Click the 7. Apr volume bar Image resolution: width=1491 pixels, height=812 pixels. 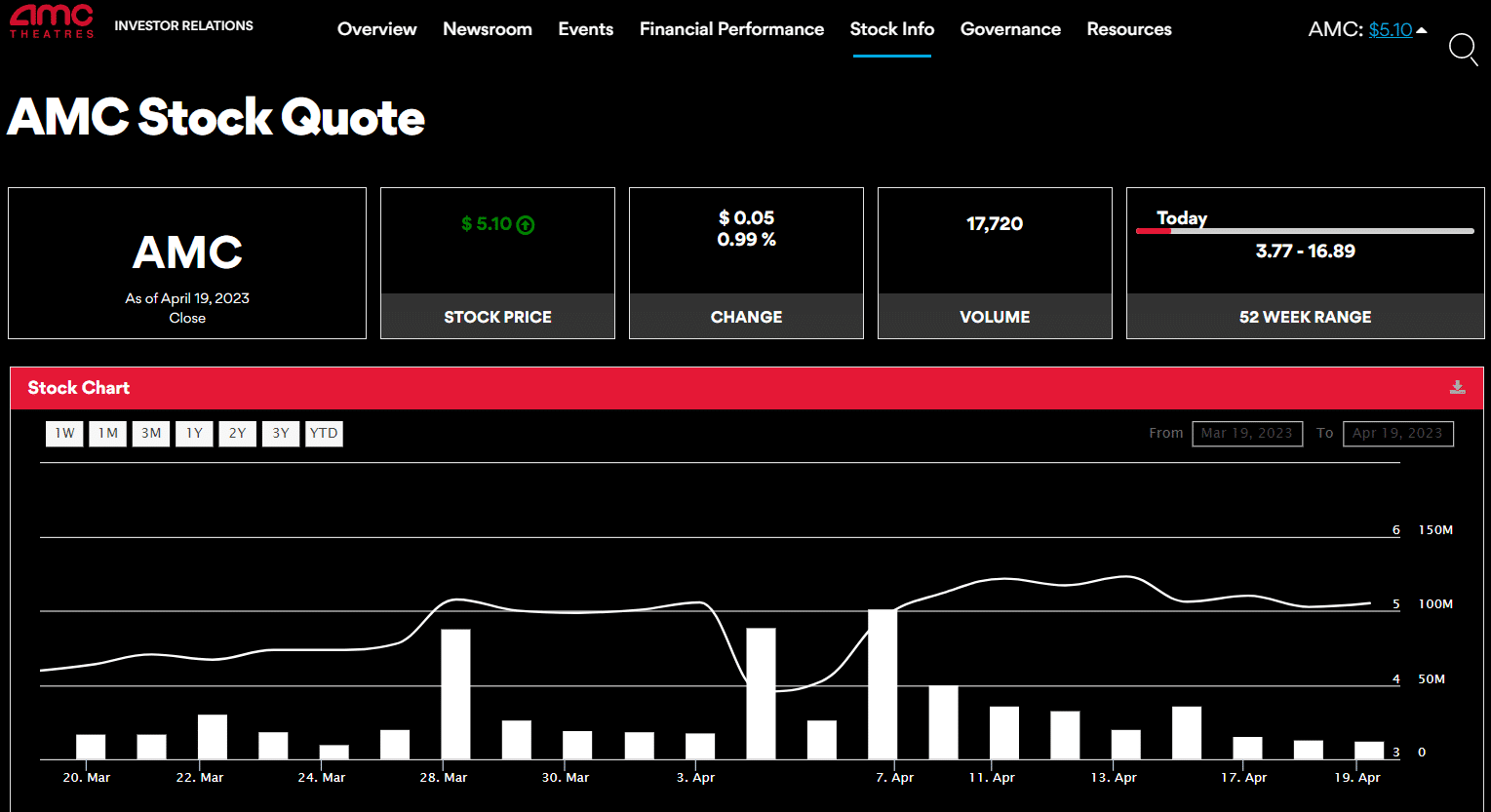(x=883, y=684)
